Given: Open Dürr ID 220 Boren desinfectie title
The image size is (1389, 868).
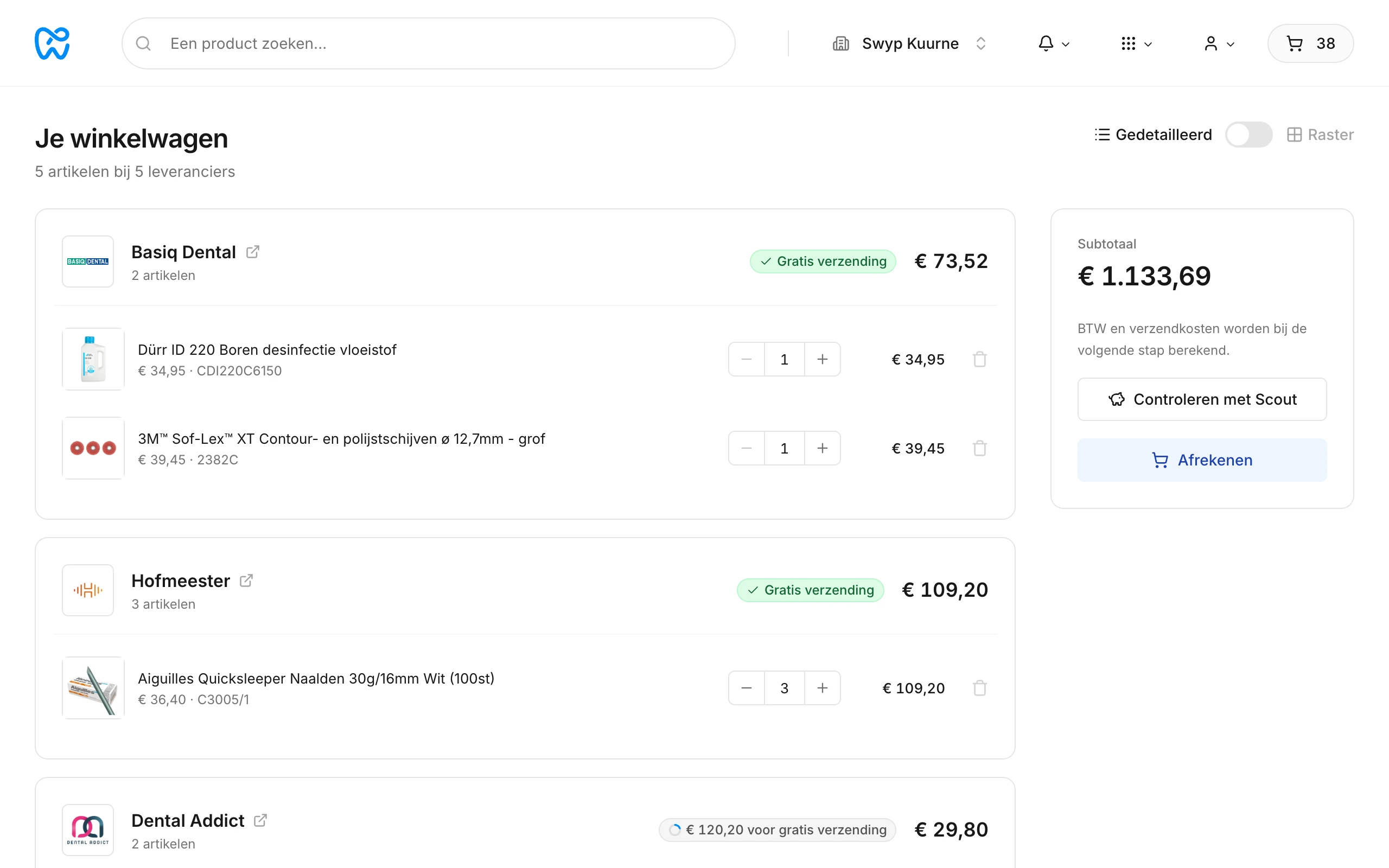Looking at the screenshot, I should (267, 349).
